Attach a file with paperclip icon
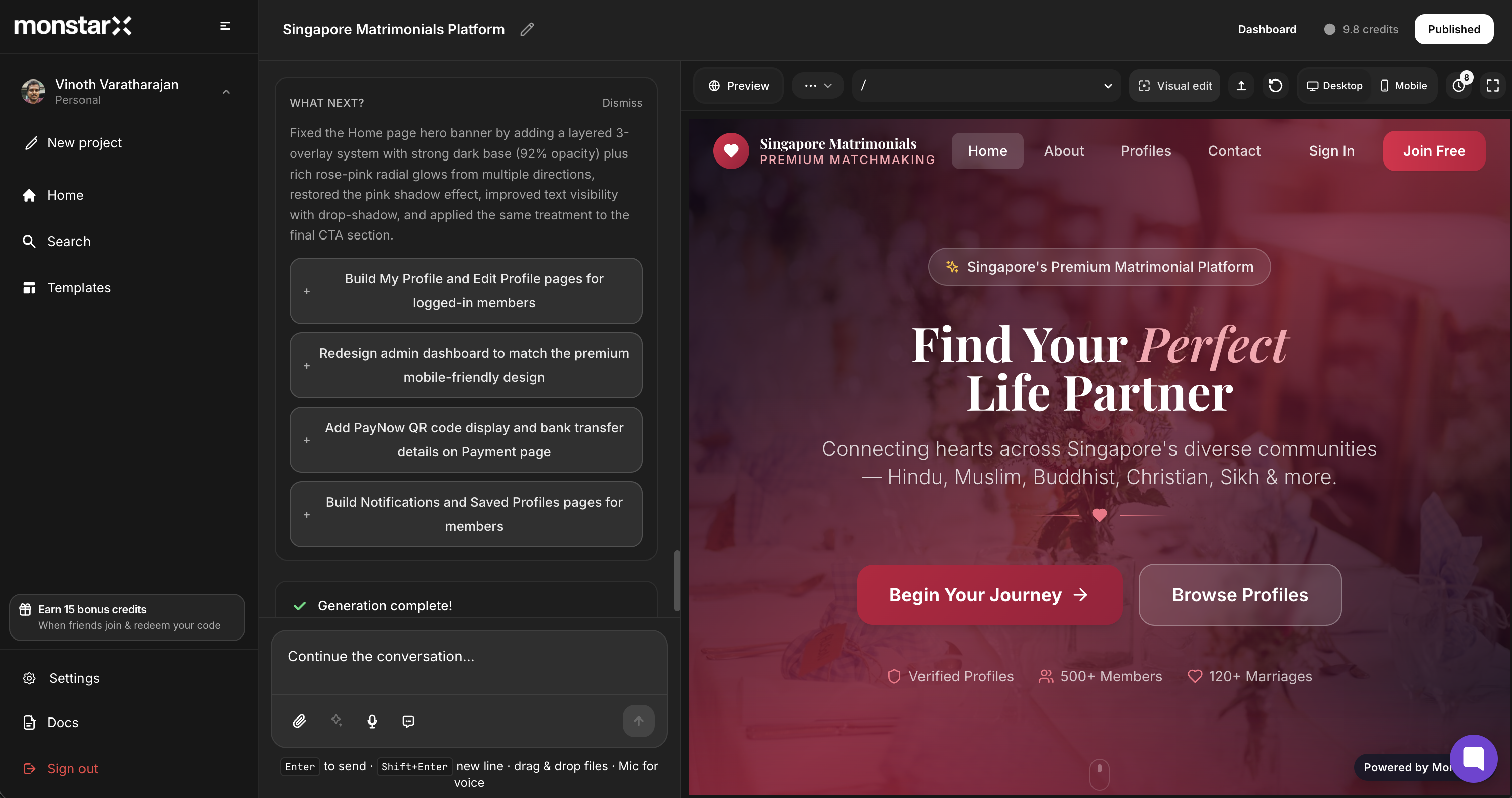The image size is (1512, 798). tap(299, 721)
